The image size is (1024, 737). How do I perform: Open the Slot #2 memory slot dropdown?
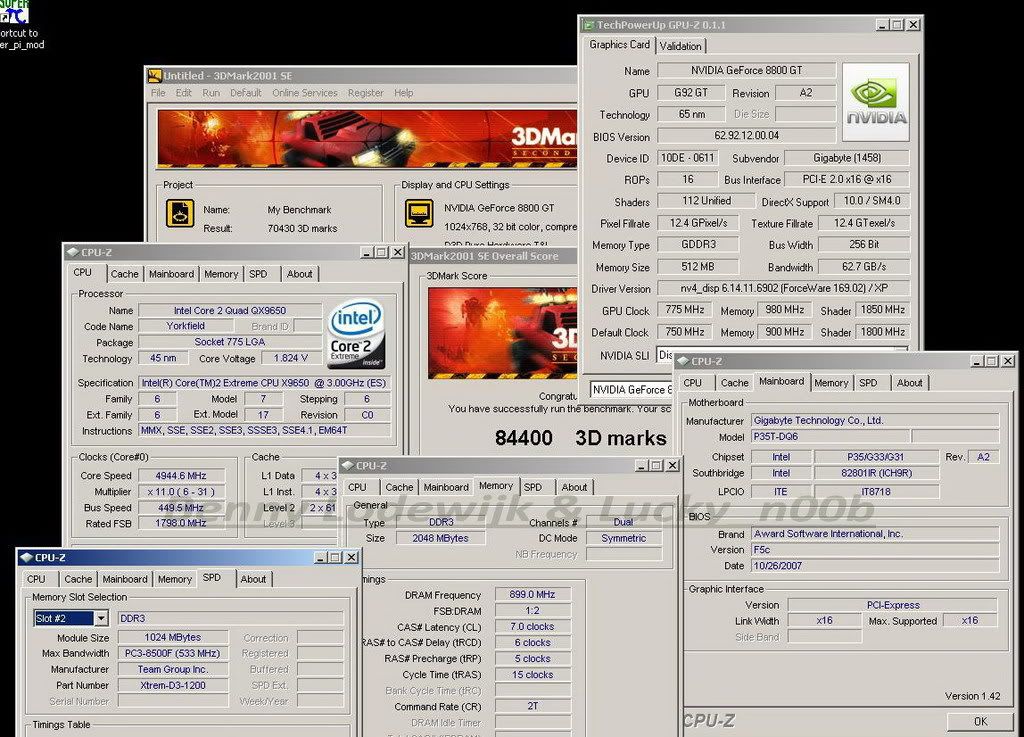pos(100,619)
